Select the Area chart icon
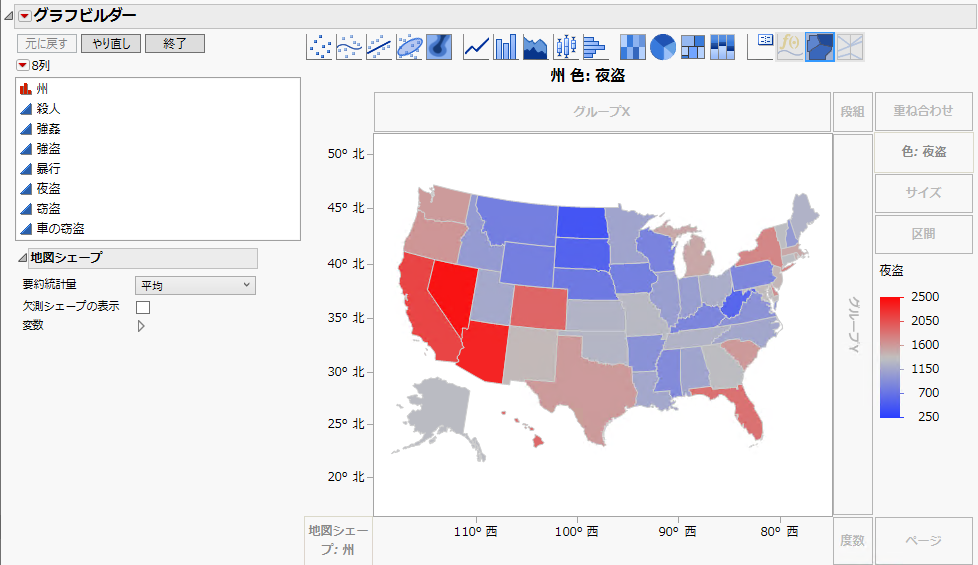This screenshot has height=565, width=978. (535, 47)
